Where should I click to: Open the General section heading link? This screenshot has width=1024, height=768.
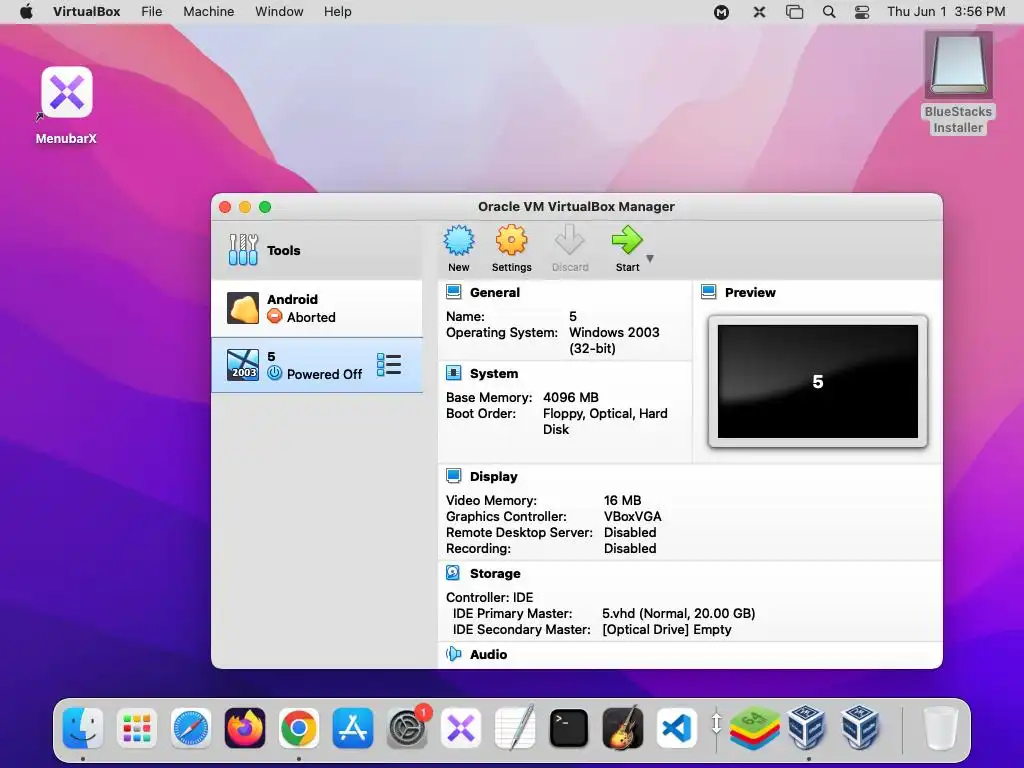[495, 293]
